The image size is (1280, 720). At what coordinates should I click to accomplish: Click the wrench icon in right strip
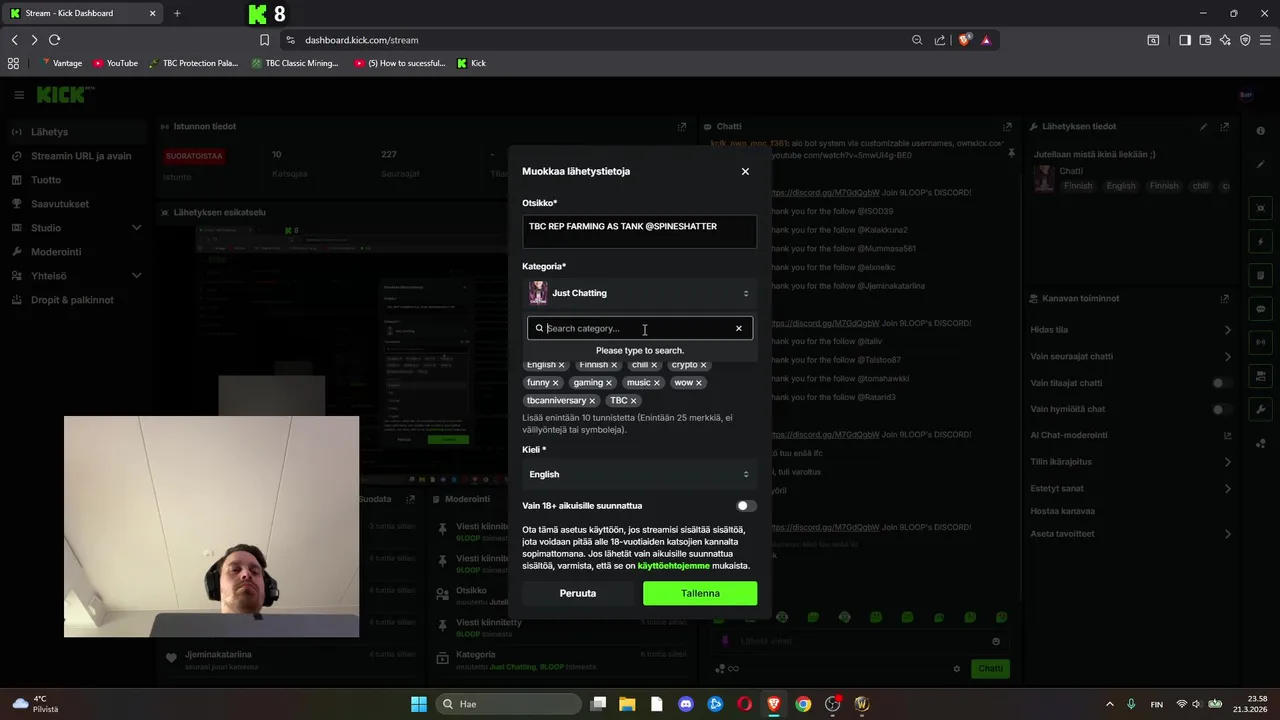coord(1261,410)
